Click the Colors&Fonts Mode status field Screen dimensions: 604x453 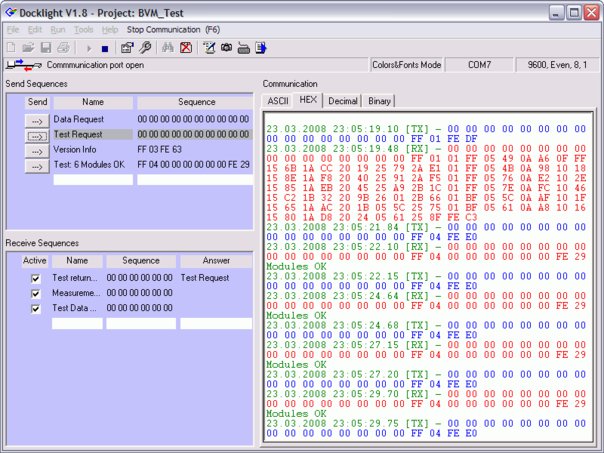point(406,65)
